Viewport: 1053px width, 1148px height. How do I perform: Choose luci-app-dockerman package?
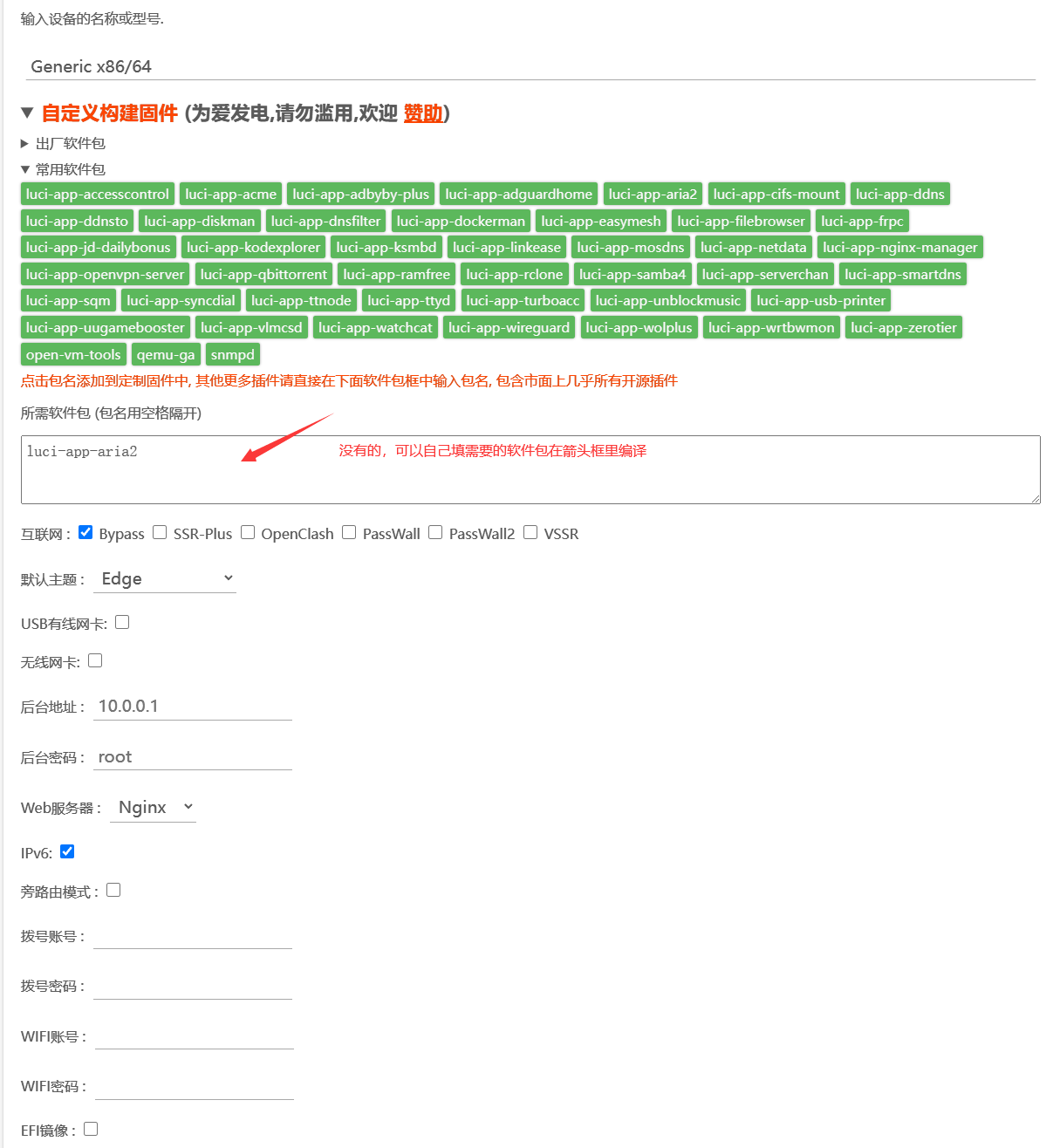click(461, 221)
